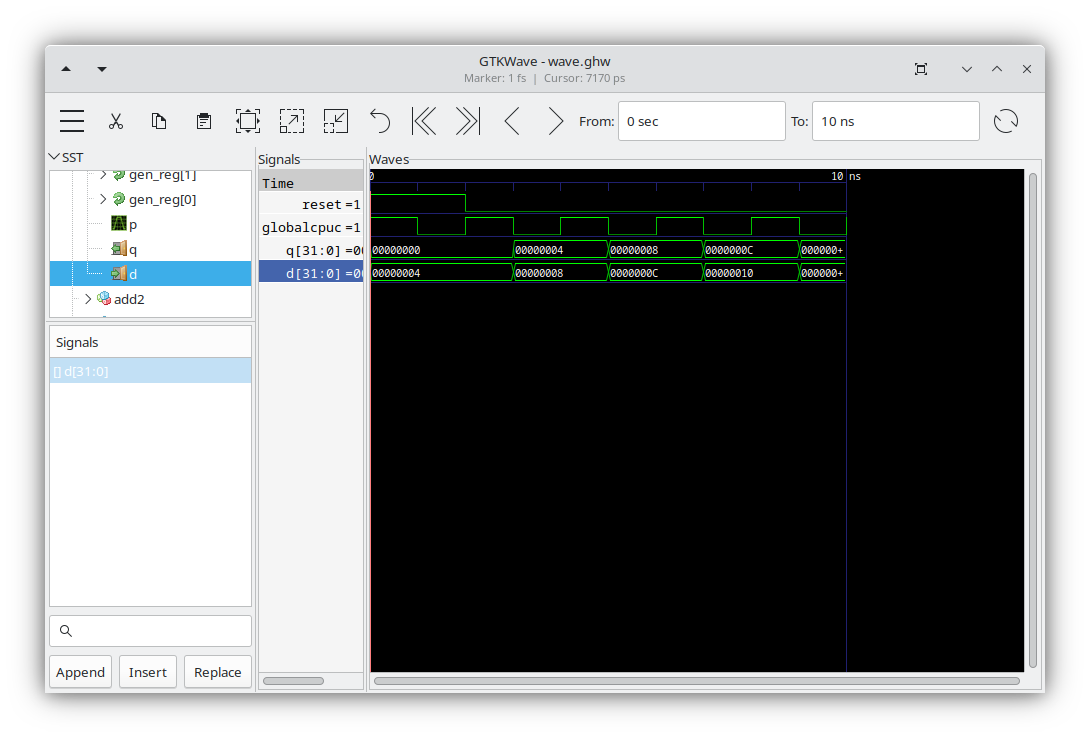The image size is (1090, 738).
Task: Open the hamburger menu
Action: (x=71, y=120)
